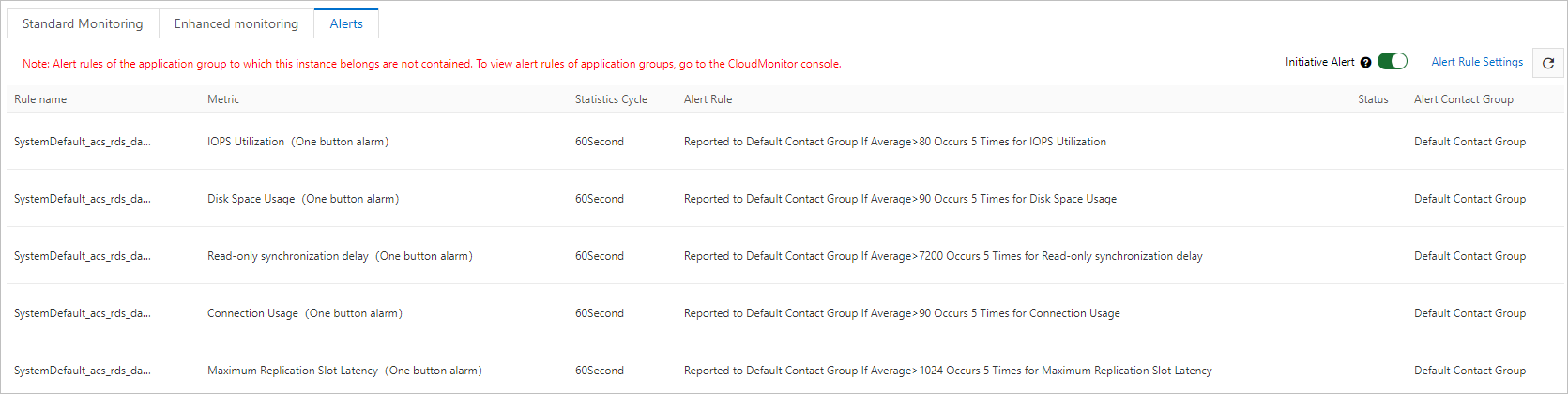This screenshot has height=394, width=1568.
Task: Click Default Contact Group for Connection Usage
Action: click(1469, 313)
